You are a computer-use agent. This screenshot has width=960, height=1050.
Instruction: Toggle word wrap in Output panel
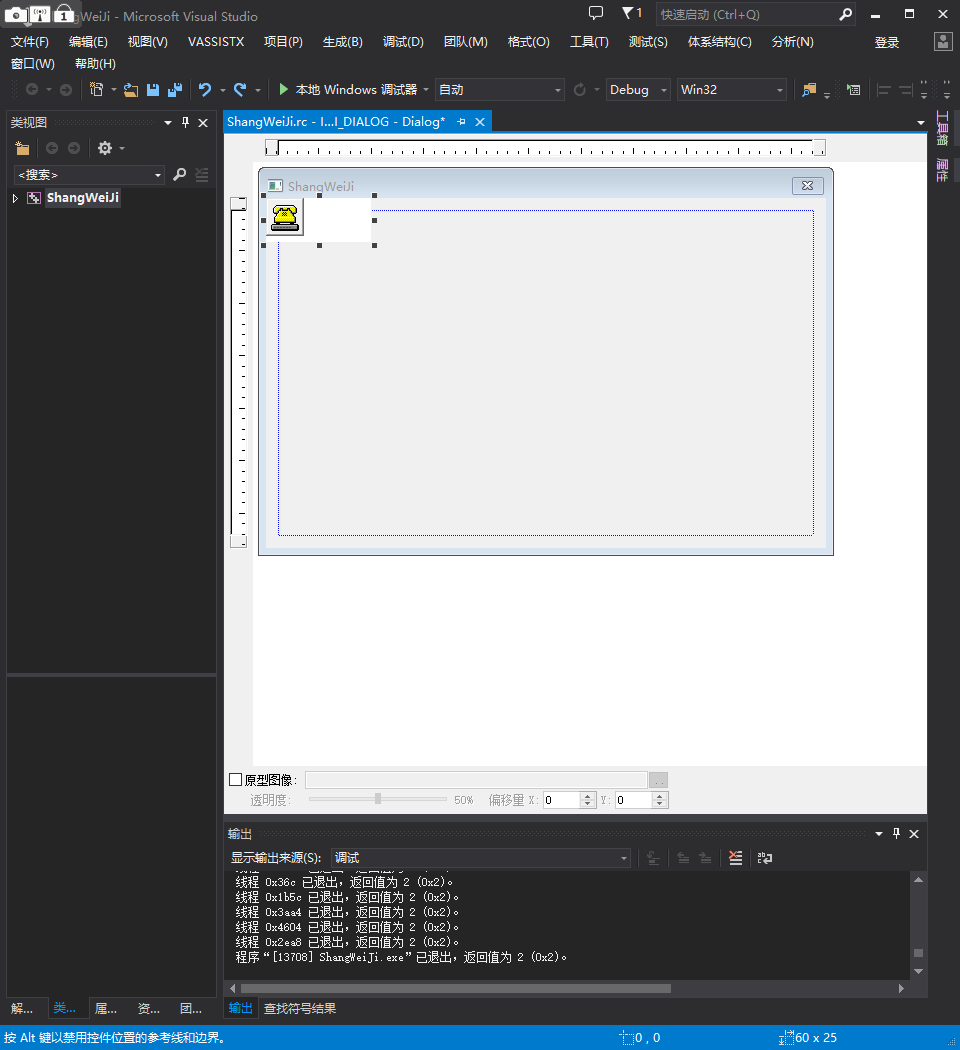tap(765, 858)
